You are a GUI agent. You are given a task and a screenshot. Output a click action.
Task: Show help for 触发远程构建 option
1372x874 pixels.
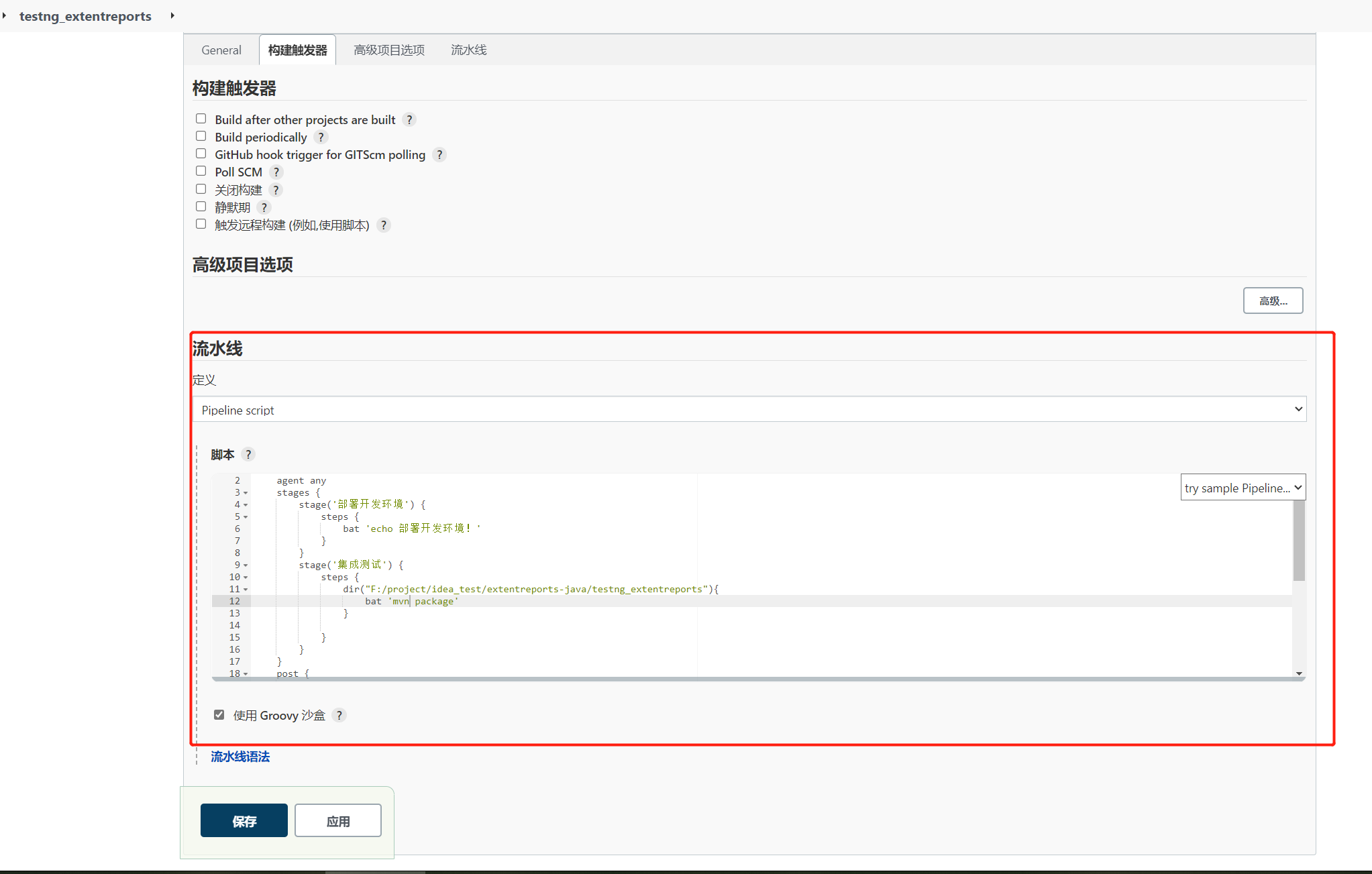(x=383, y=225)
